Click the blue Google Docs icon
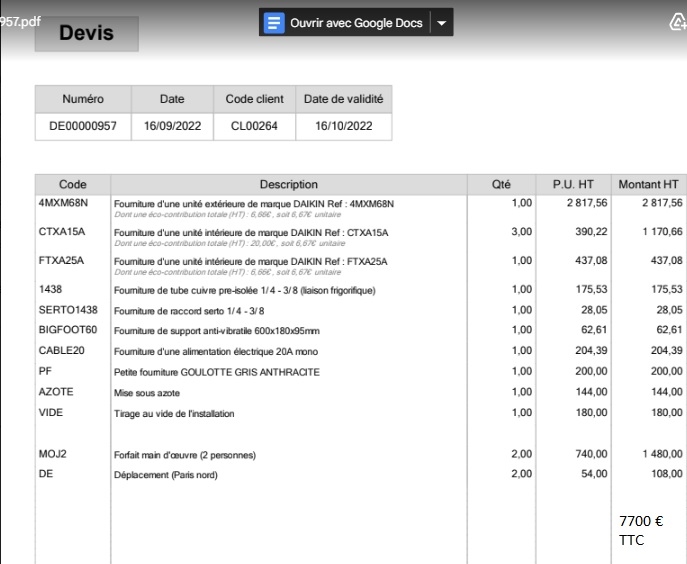The width and height of the screenshot is (687, 564). click(274, 22)
